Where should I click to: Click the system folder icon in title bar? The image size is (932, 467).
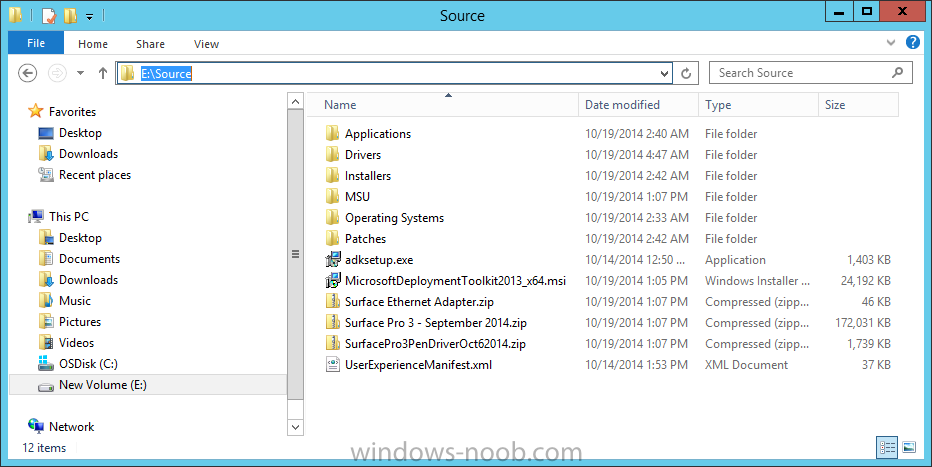(16, 15)
